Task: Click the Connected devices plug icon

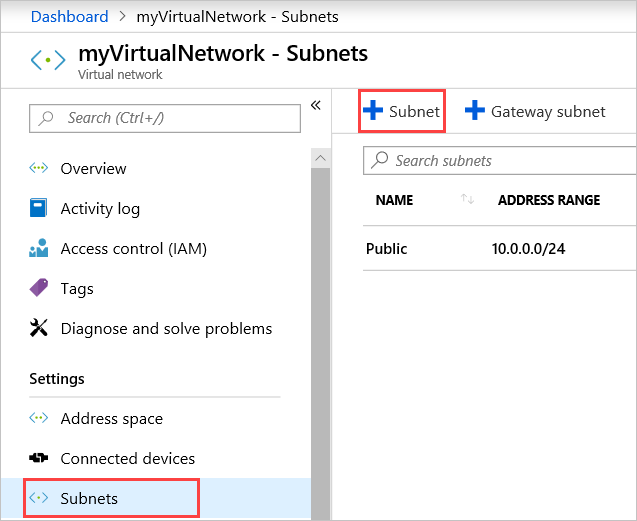Action: click(x=39, y=458)
